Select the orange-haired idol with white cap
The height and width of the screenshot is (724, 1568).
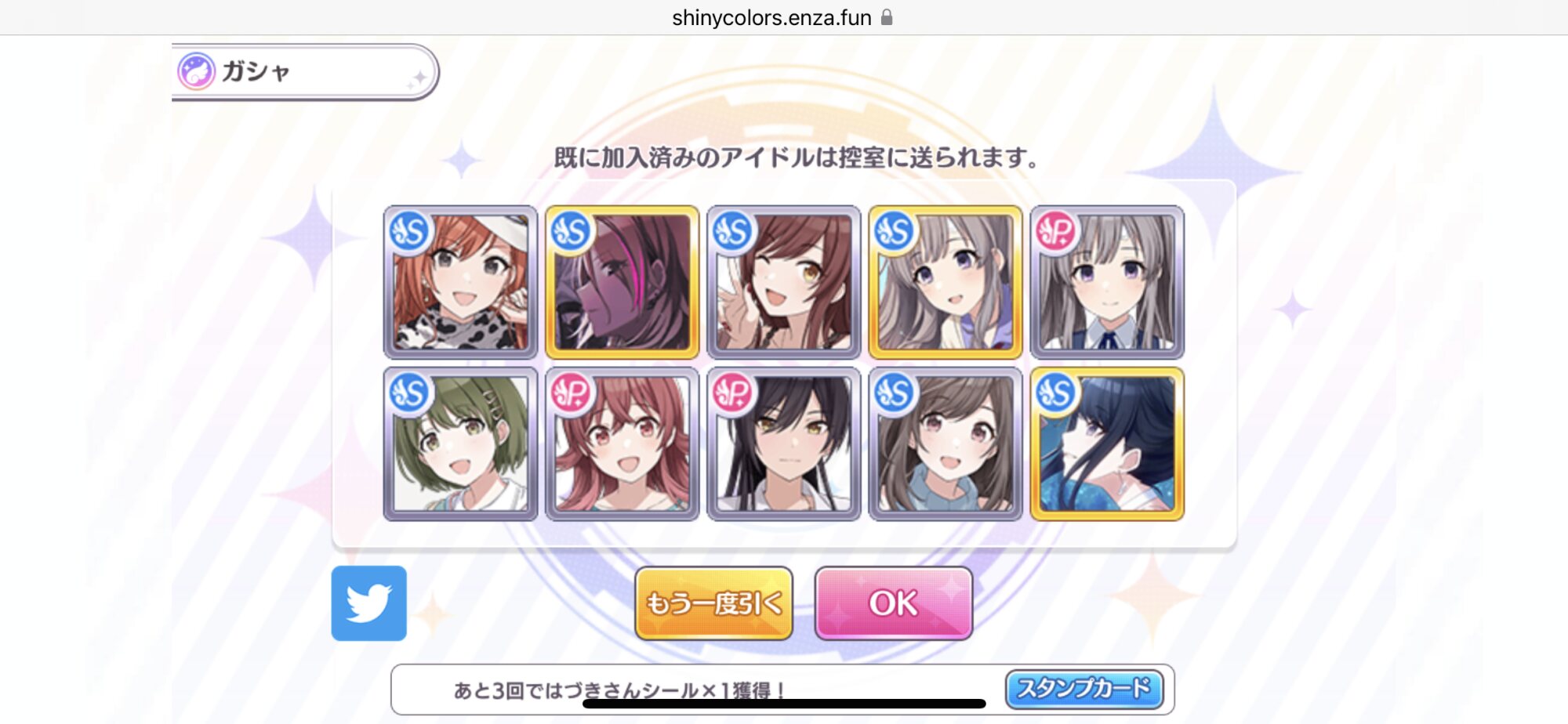[x=460, y=282]
